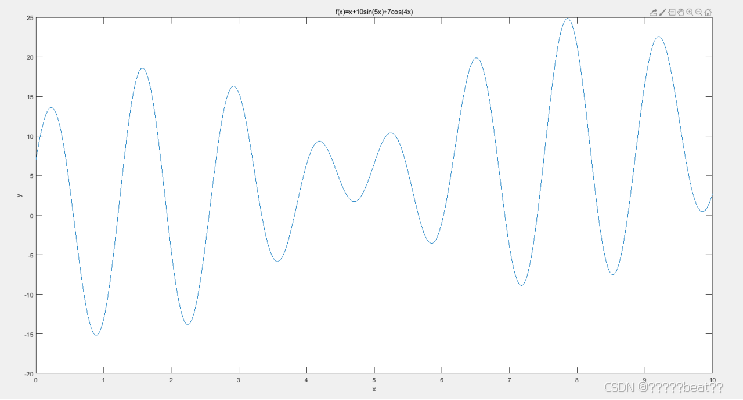Click the plot title f(x) formula
Image resolution: width=743 pixels, height=400 pixels.
[374, 11]
